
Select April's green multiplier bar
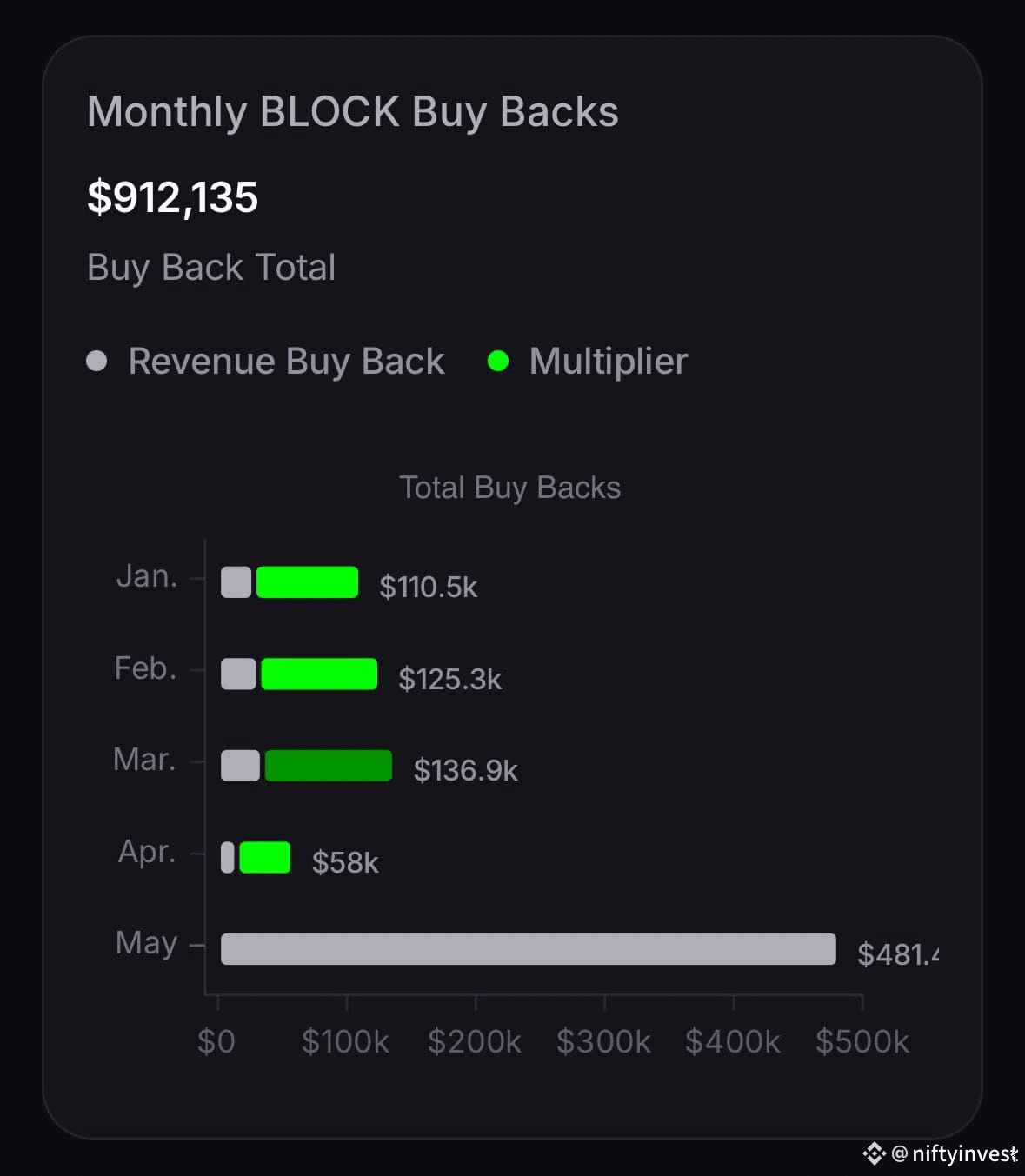264,857
